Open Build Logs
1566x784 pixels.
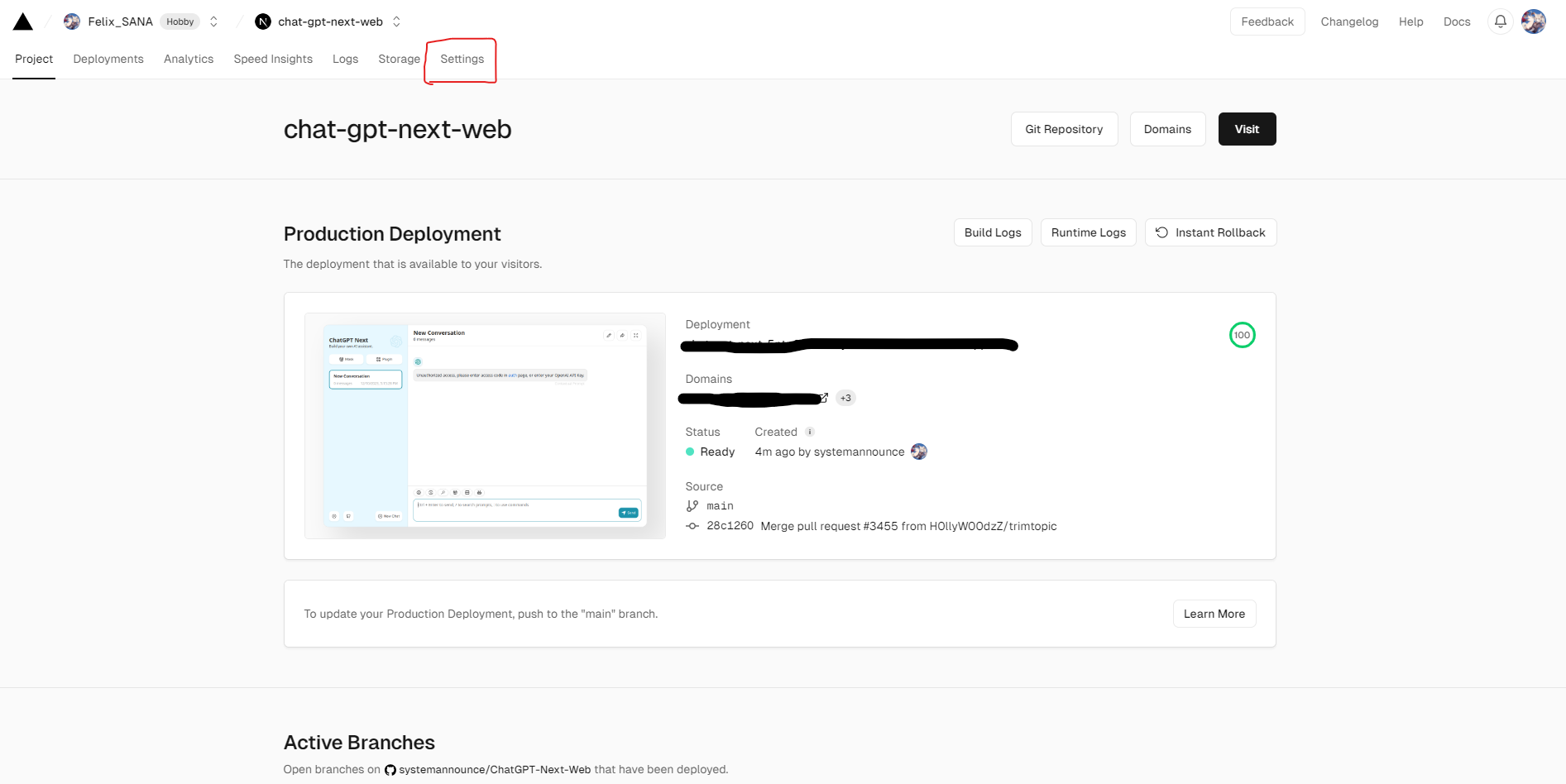[x=993, y=232]
